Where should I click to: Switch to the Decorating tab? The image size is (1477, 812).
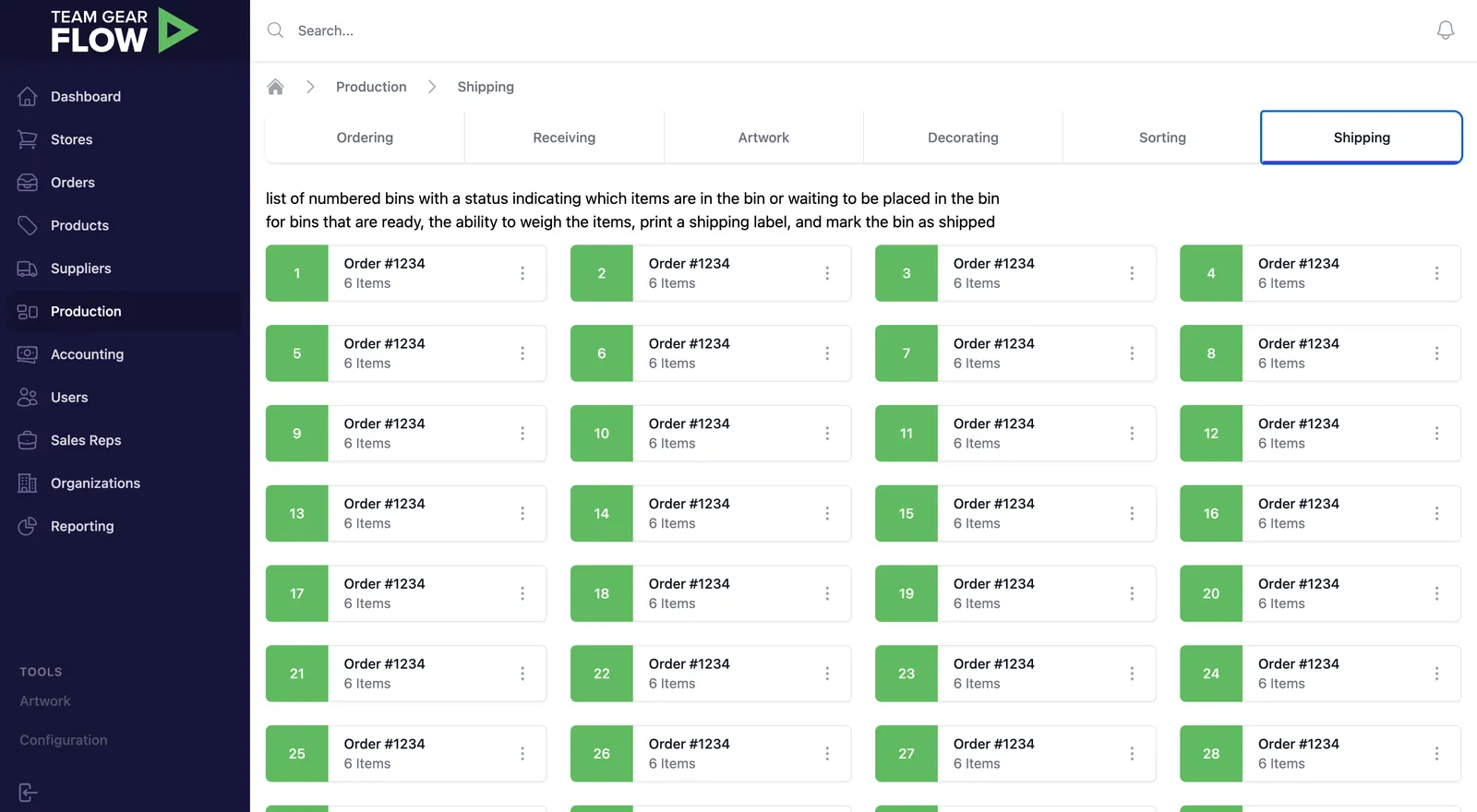point(963,137)
